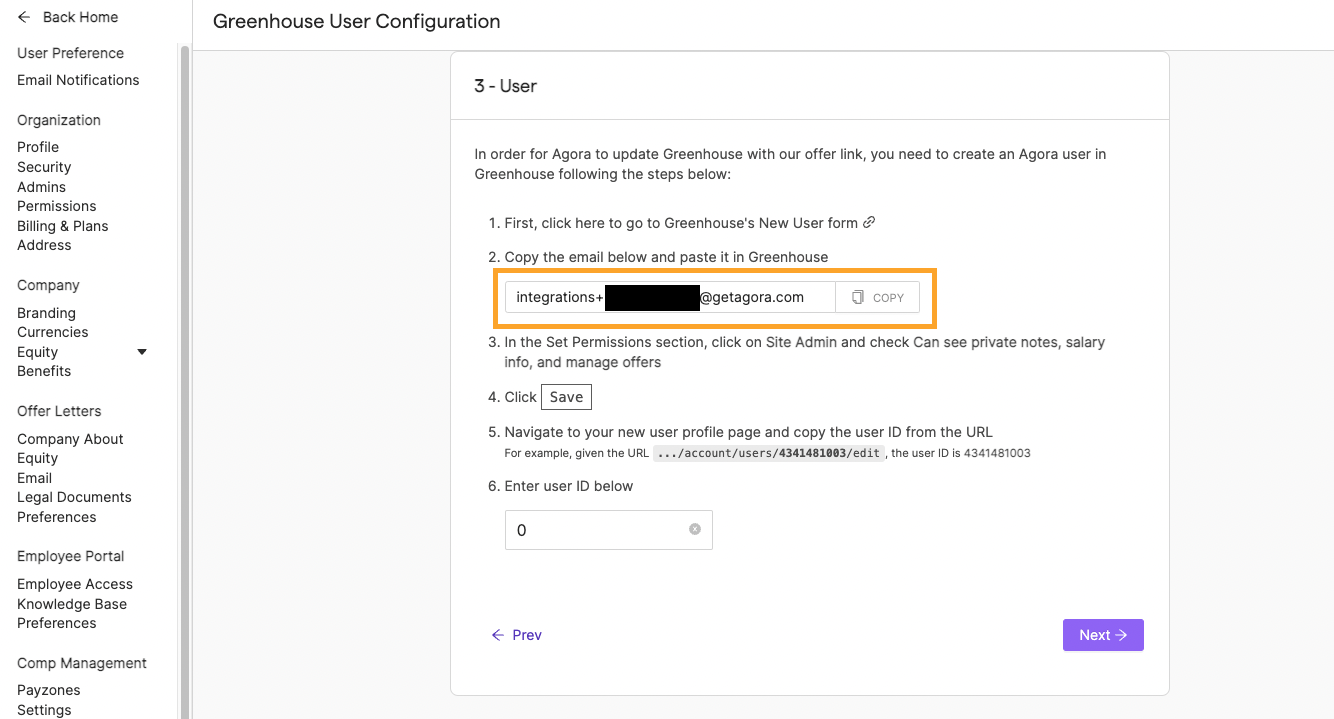Copy the integrations email with the COPY button
Screen dimensions: 1334x719
[877, 297]
